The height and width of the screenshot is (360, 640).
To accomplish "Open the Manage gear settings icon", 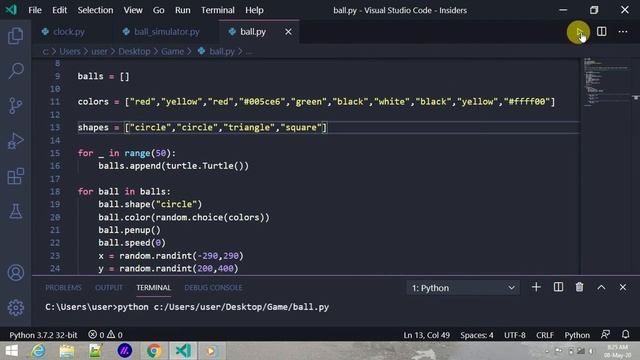I will pyautogui.click(x=16, y=308).
